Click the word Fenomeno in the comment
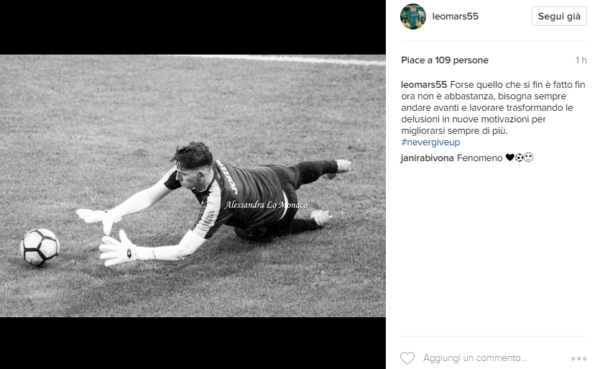 pos(480,158)
